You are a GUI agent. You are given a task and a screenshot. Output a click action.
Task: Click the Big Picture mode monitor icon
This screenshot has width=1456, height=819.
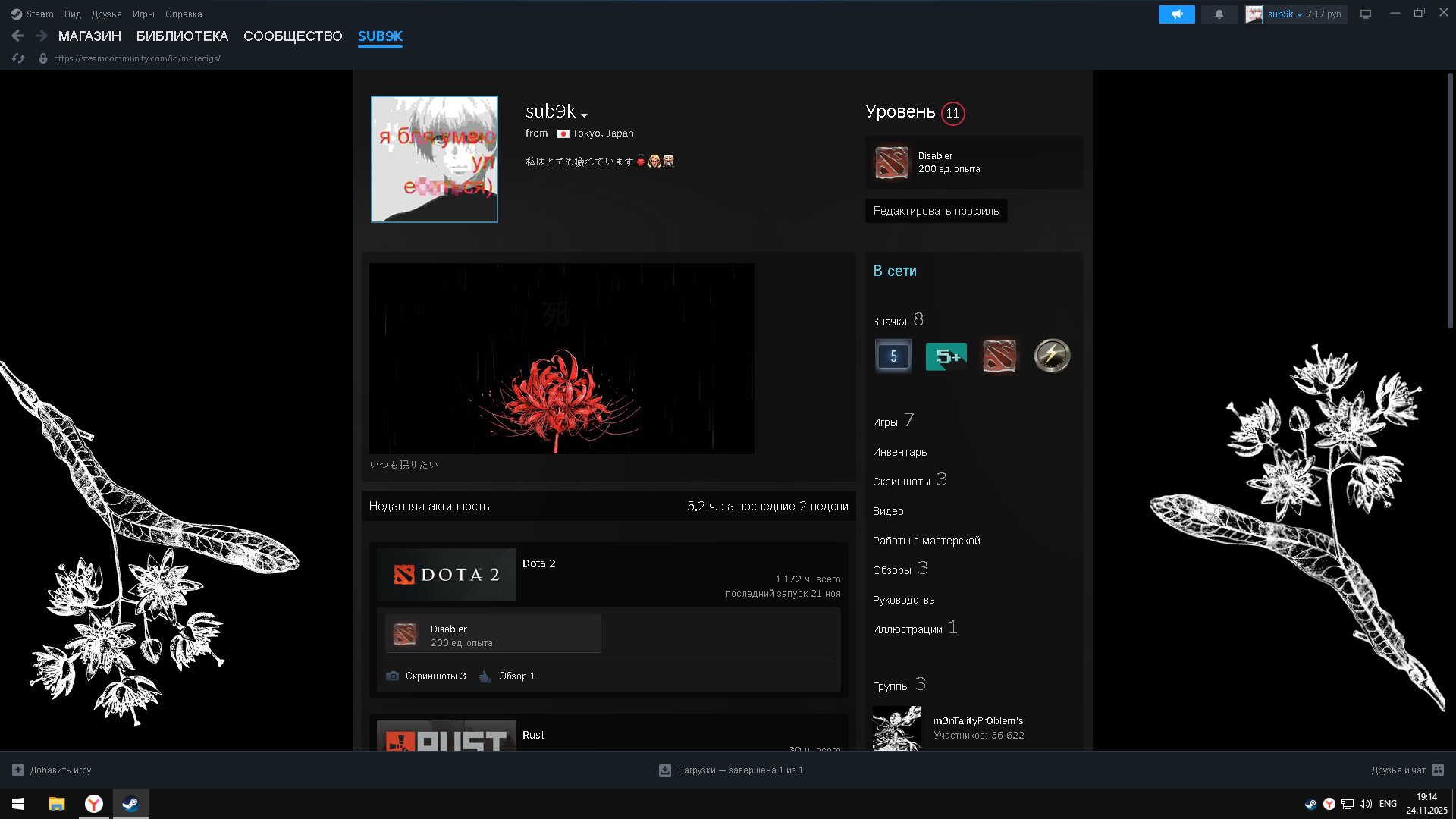tap(1365, 14)
